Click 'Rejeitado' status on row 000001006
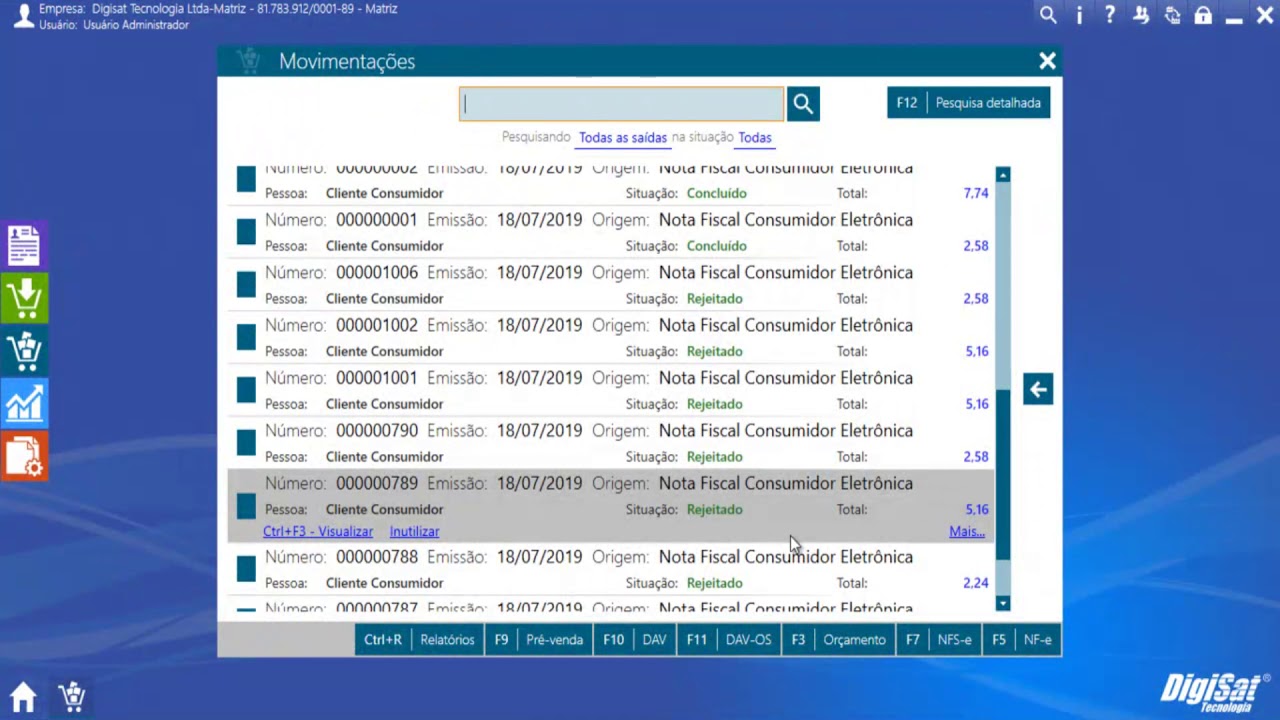 pos(715,299)
